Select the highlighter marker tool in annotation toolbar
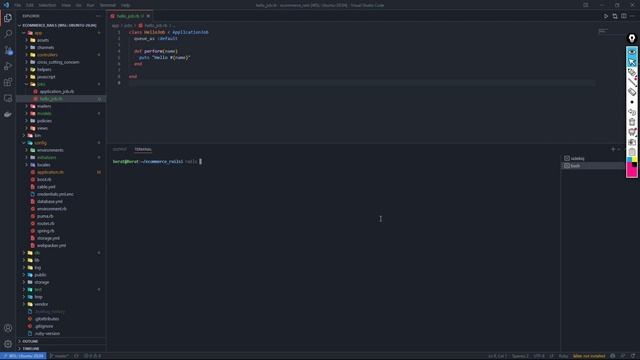The height and width of the screenshot is (360, 640). [x=632, y=73]
